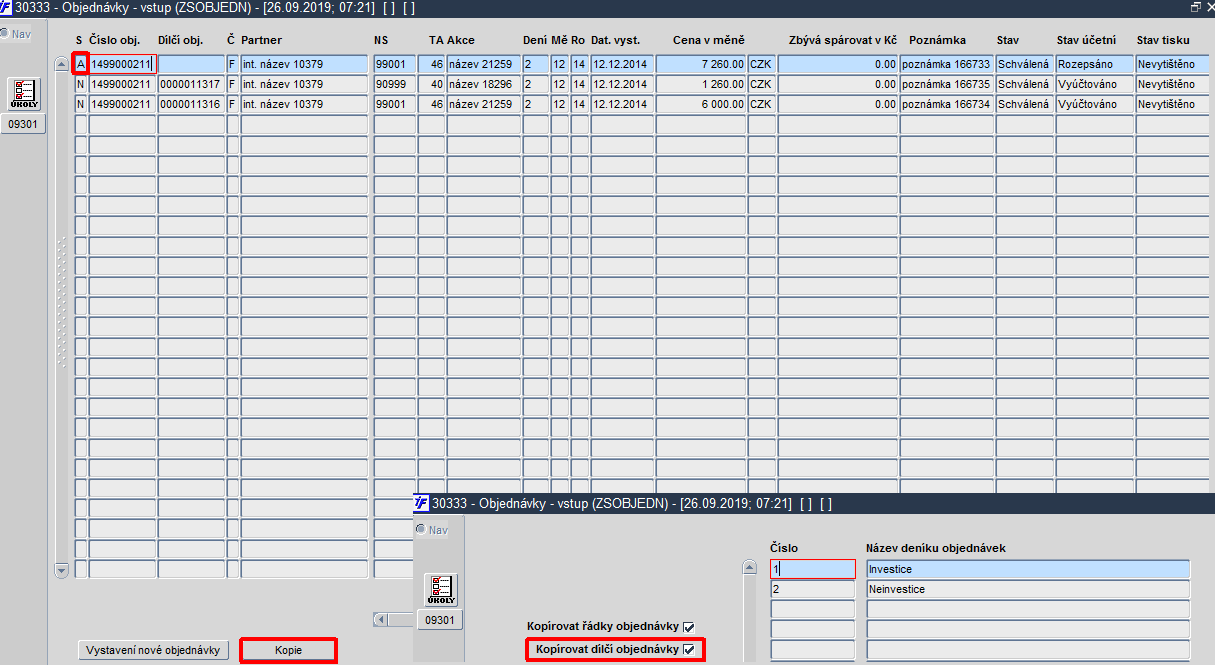Toggle the Kopírovat dílčí objednávky checkbox
Screen dimensions: 1215x665
pyautogui.click(x=688, y=649)
